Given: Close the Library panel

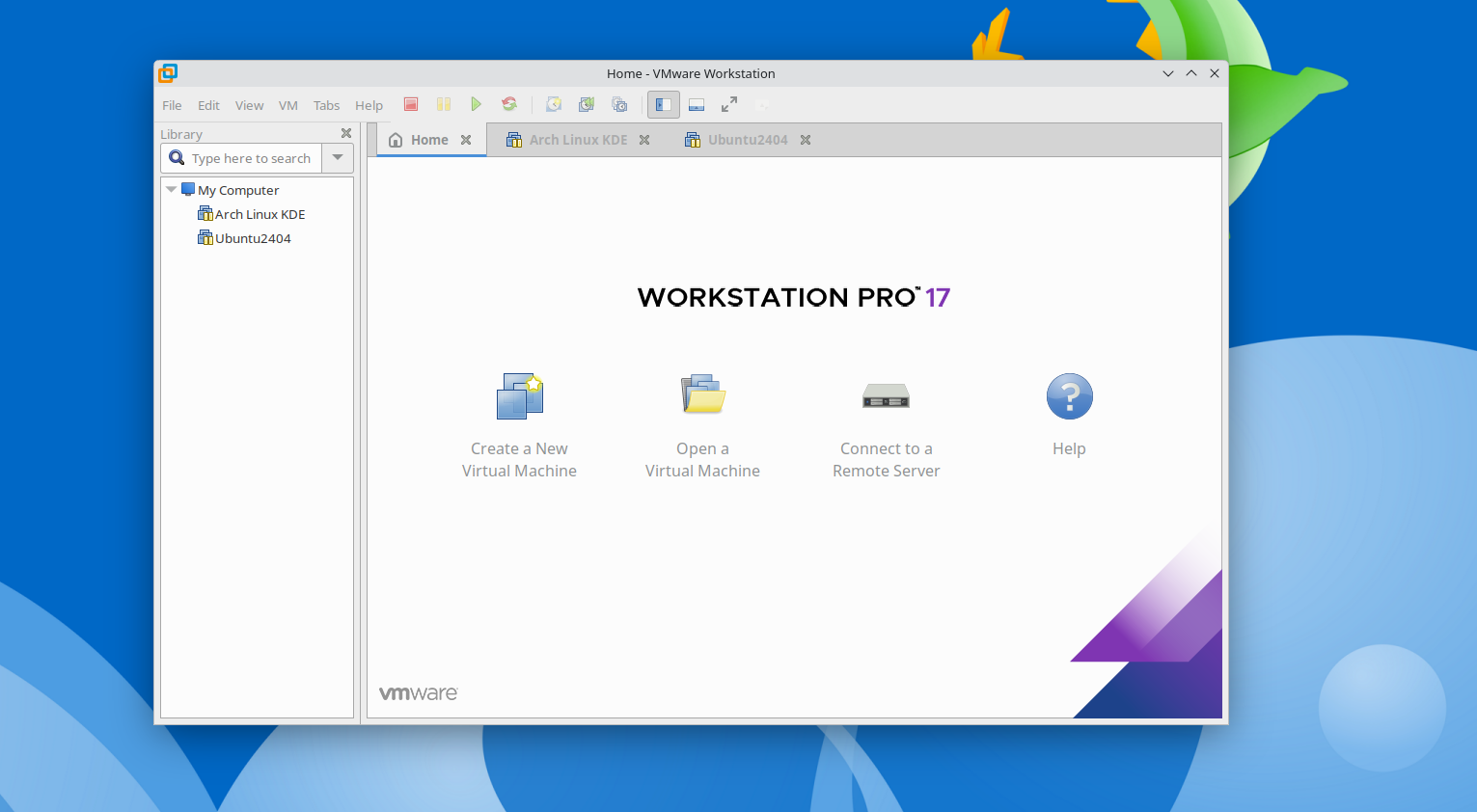Looking at the screenshot, I should (346, 133).
